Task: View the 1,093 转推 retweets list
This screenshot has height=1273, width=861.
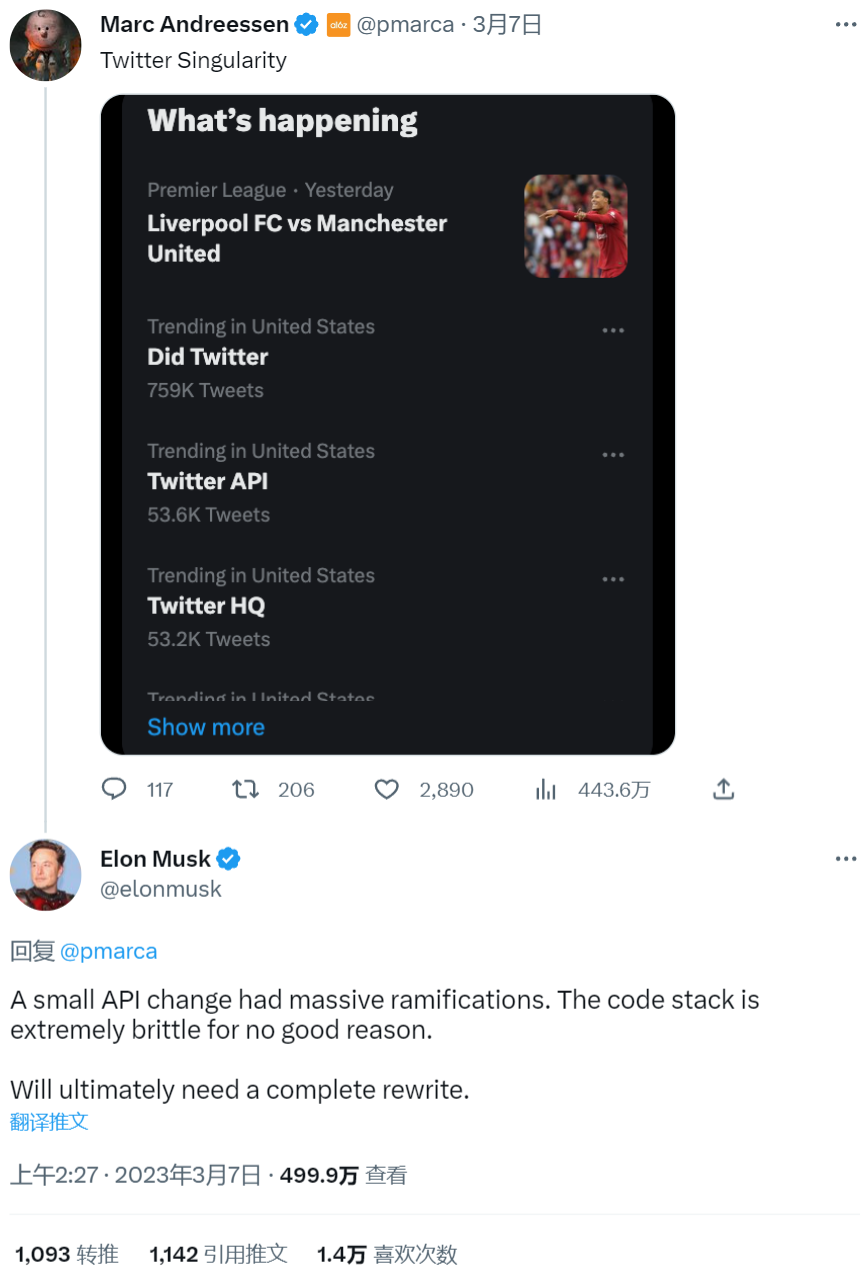Action: pos(67,1253)
